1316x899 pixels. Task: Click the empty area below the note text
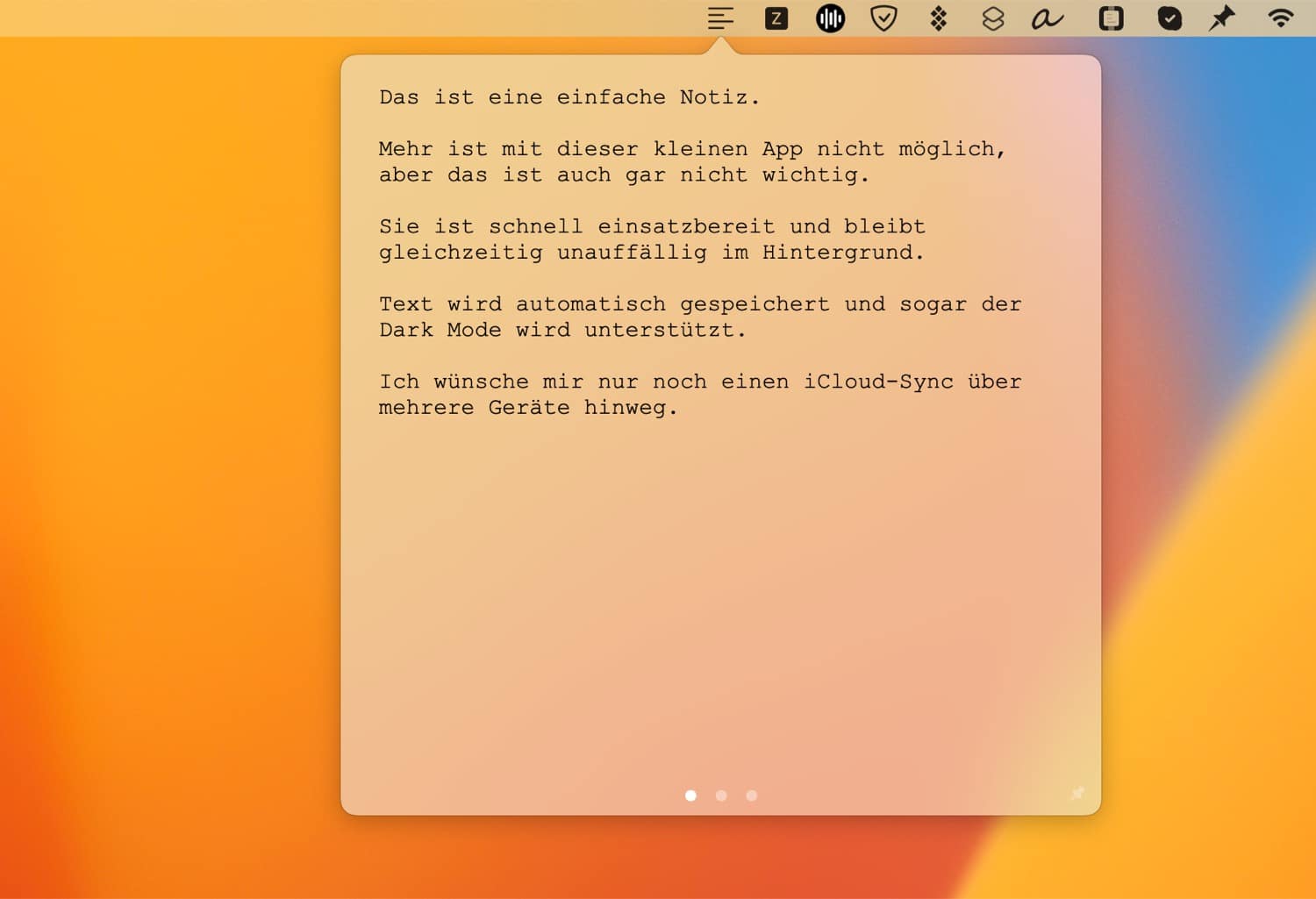(719, 596)
